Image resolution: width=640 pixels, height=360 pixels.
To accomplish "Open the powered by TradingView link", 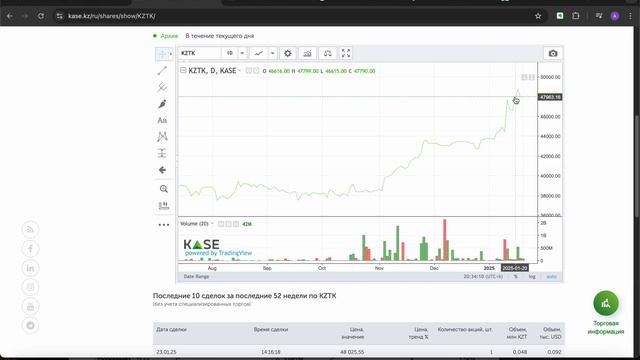I will (x=218, y=253).
